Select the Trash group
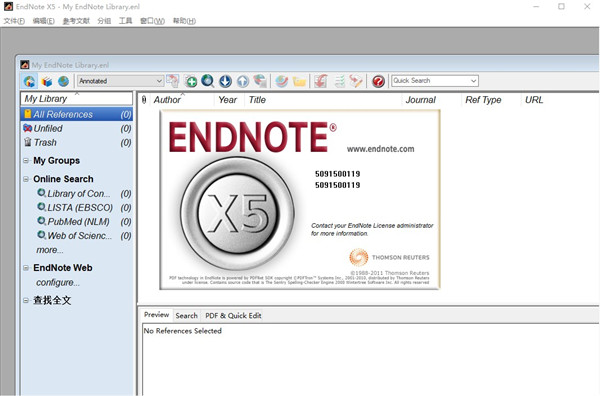Screen dimensions: 600x396 (77, 143)
